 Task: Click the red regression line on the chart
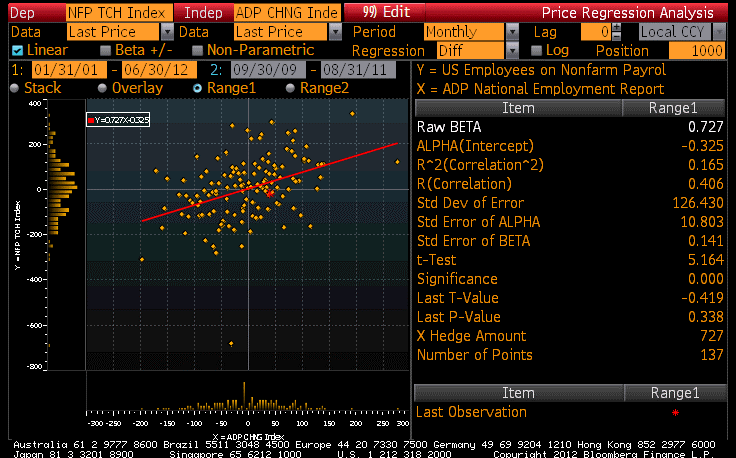270,182
